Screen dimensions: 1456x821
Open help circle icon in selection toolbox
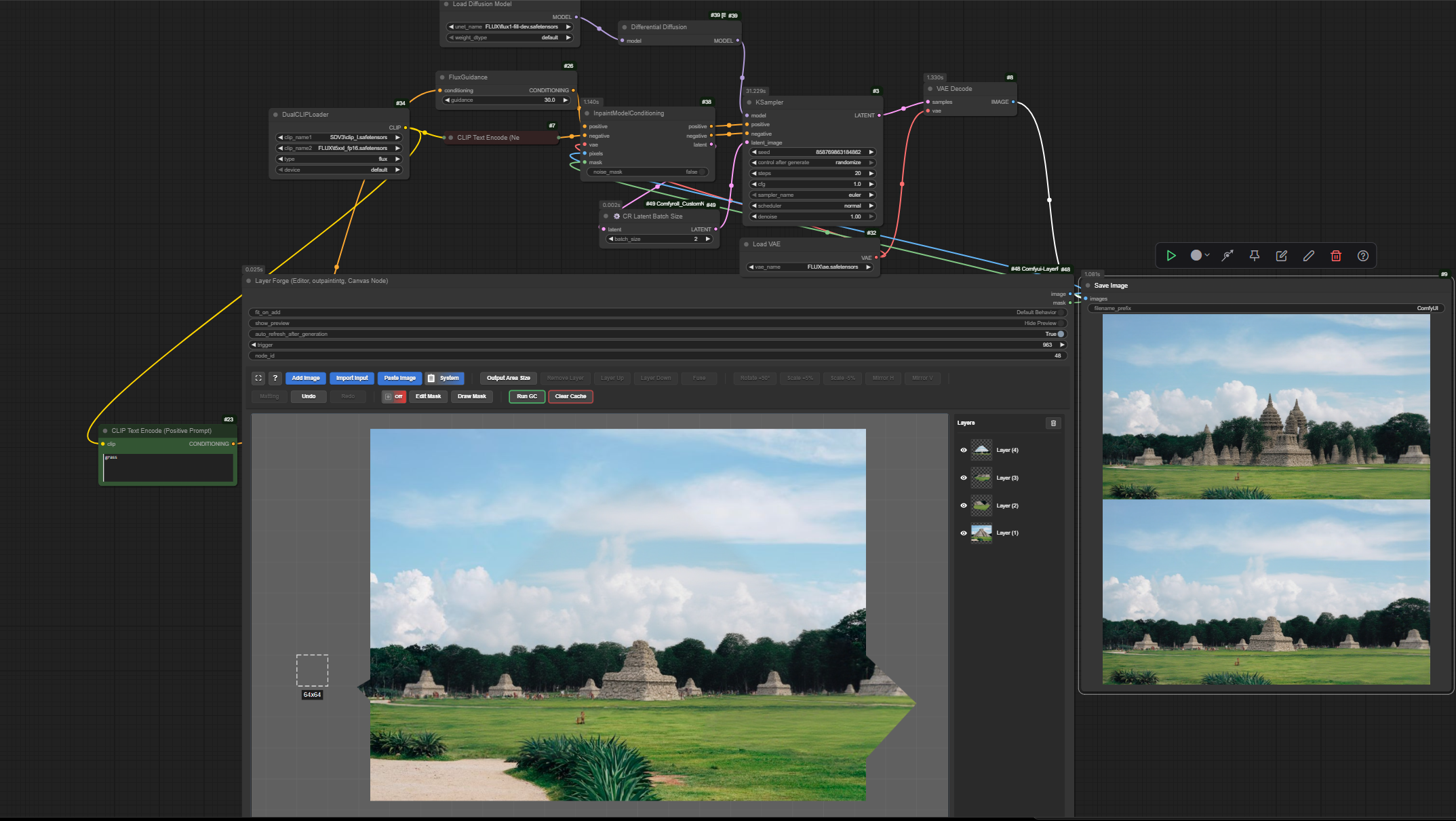[1363, 256]
